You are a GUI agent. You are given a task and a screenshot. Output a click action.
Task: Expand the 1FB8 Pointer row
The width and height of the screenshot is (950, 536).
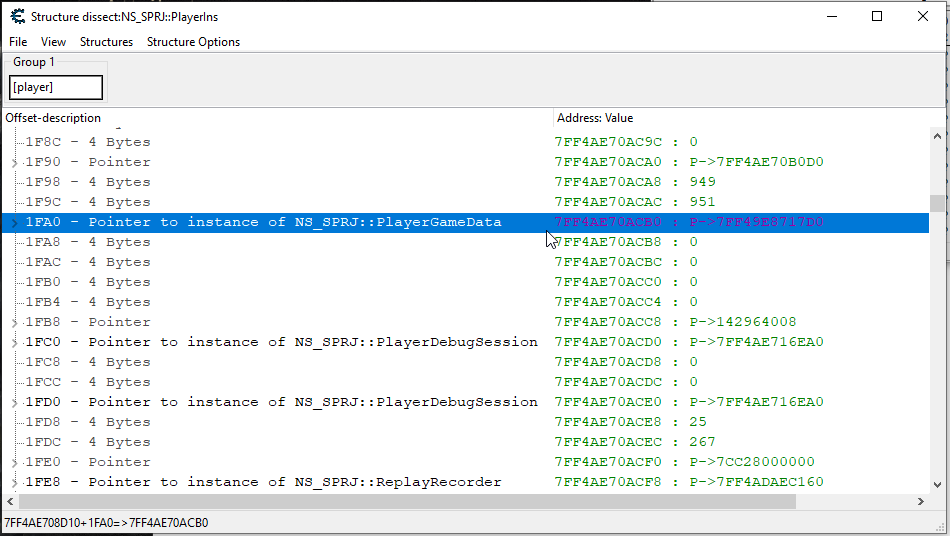coord(14,322)
